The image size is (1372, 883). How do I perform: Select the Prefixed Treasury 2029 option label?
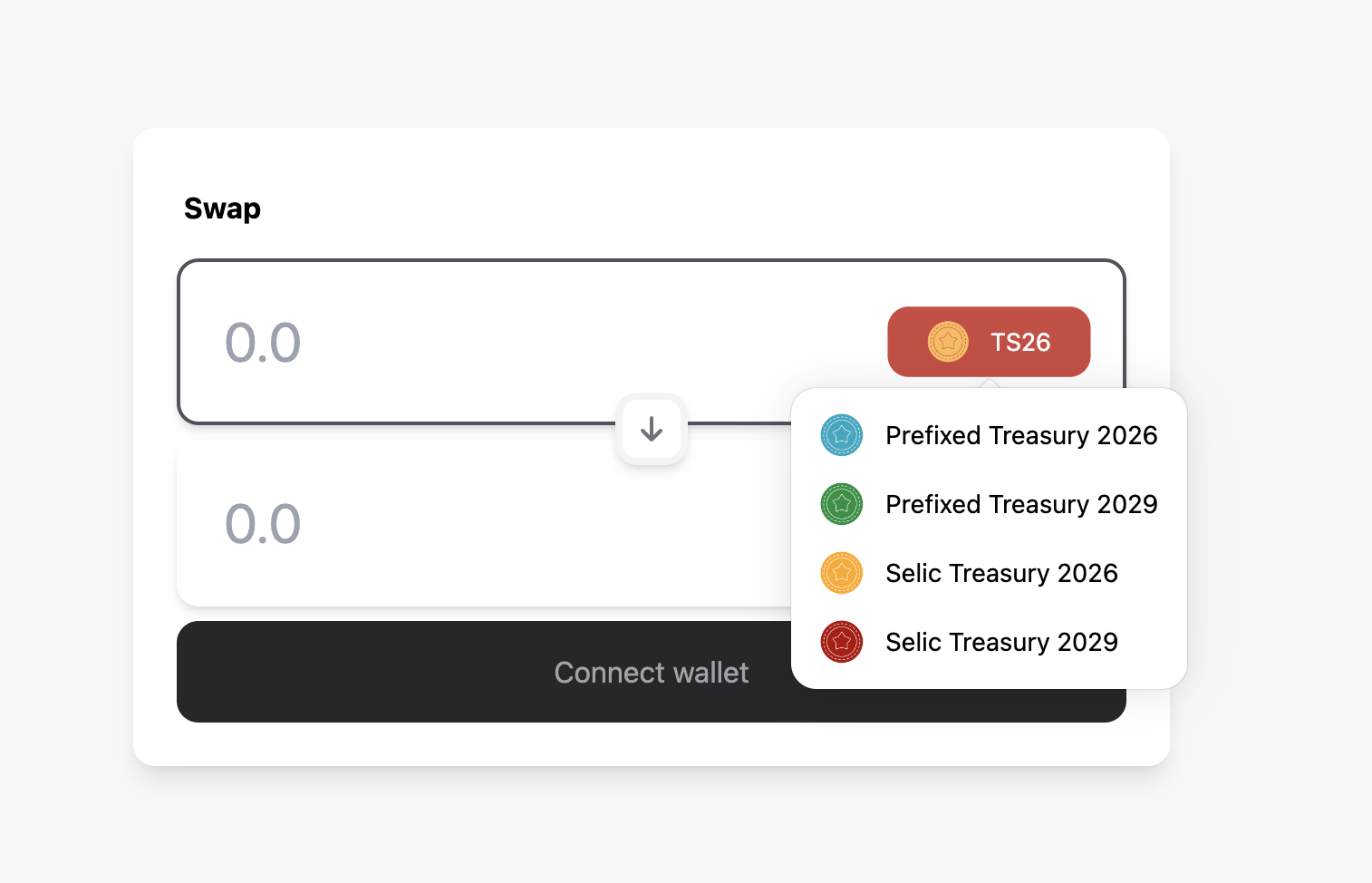coord(1021,504)
